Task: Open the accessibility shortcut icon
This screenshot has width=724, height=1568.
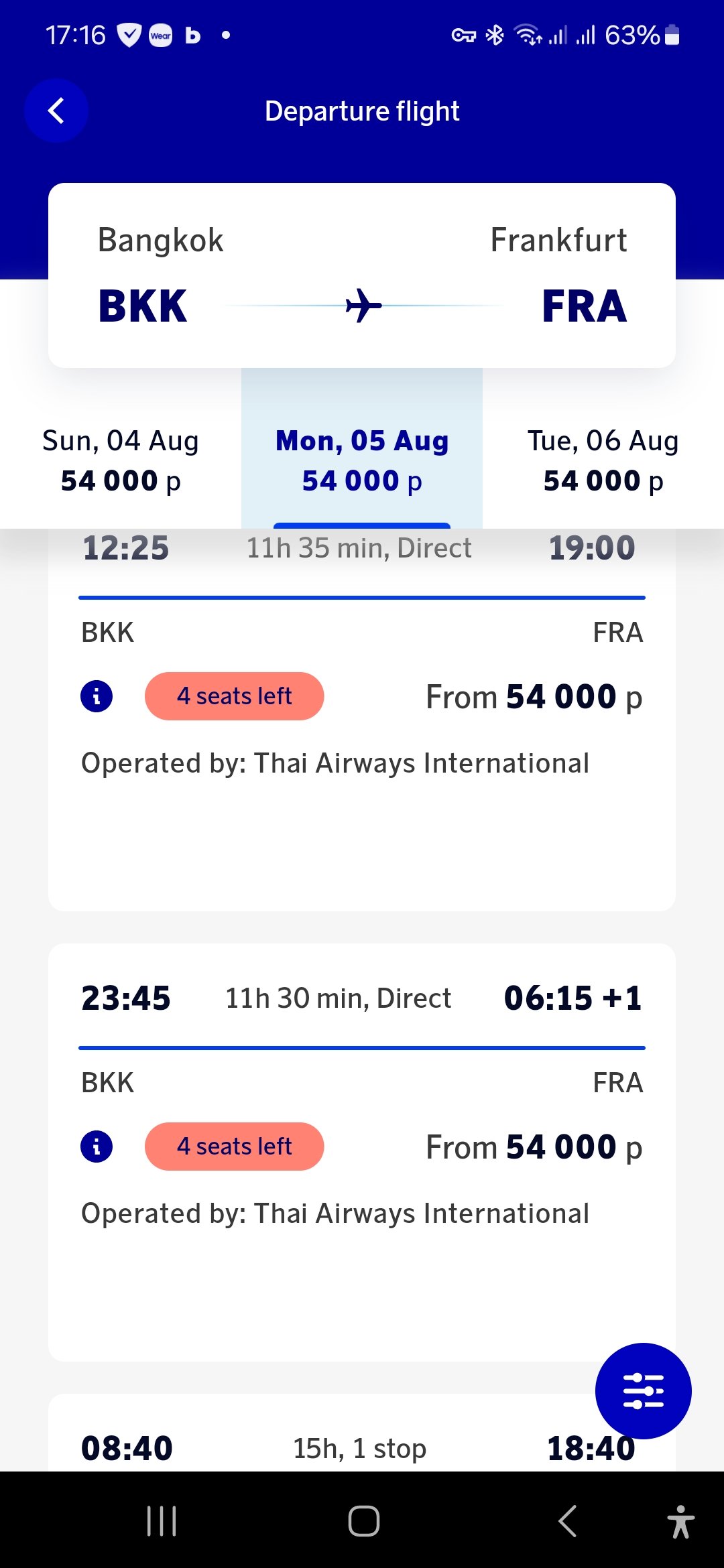Action: click(680, 1520)
